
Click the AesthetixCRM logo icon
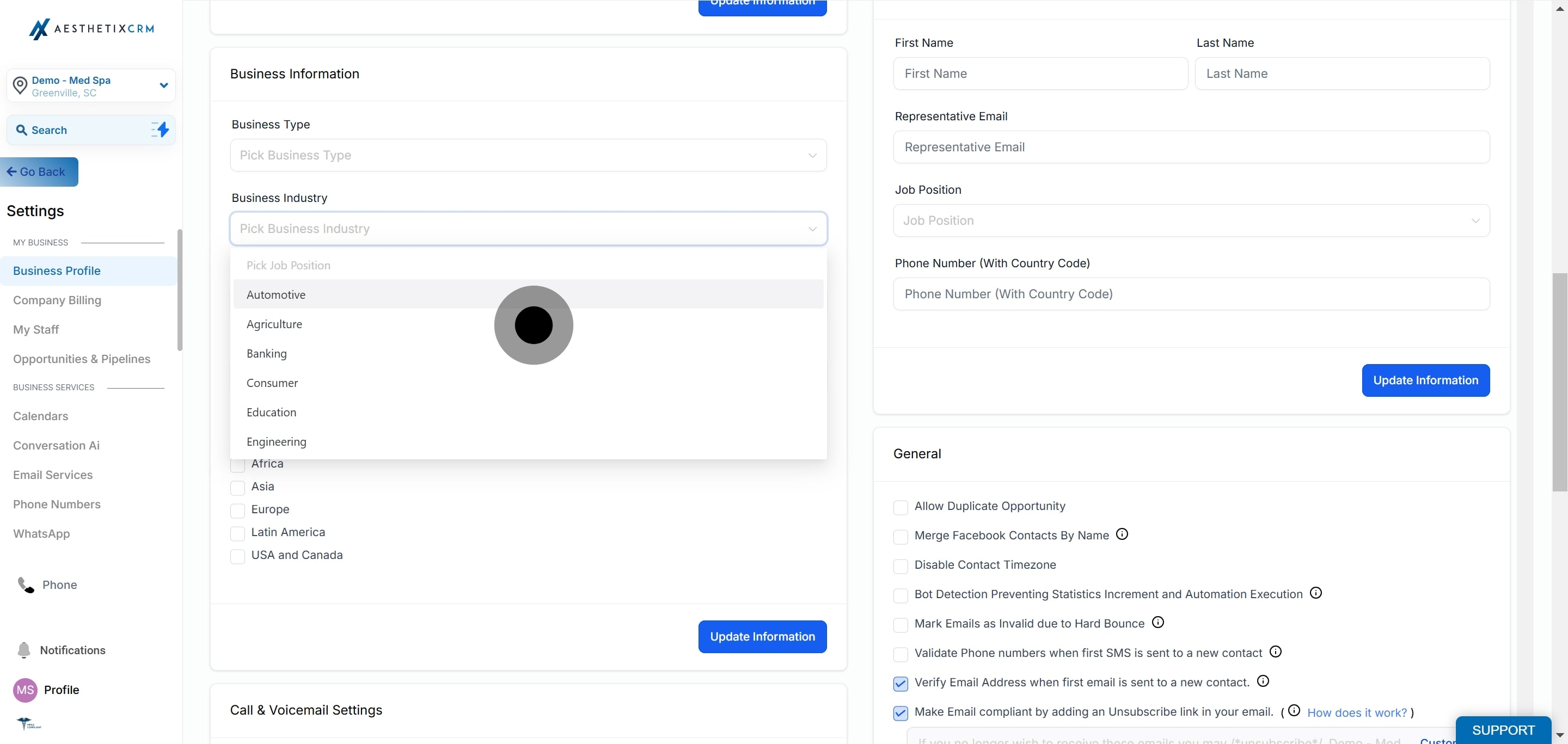tap(39, 29)
